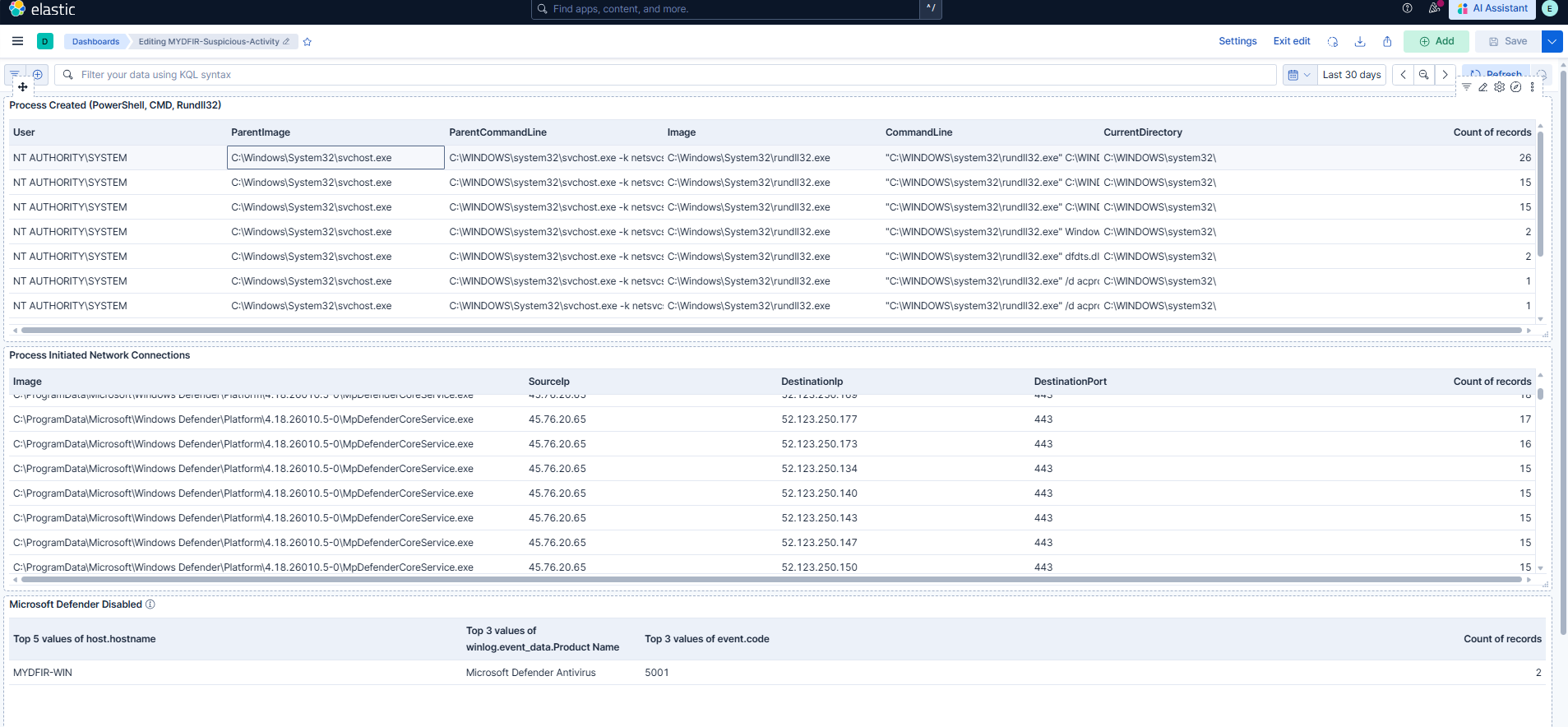Screen dimensions: 1568x727
Task: Click the download export icon
Action: tap(1360, 42)
